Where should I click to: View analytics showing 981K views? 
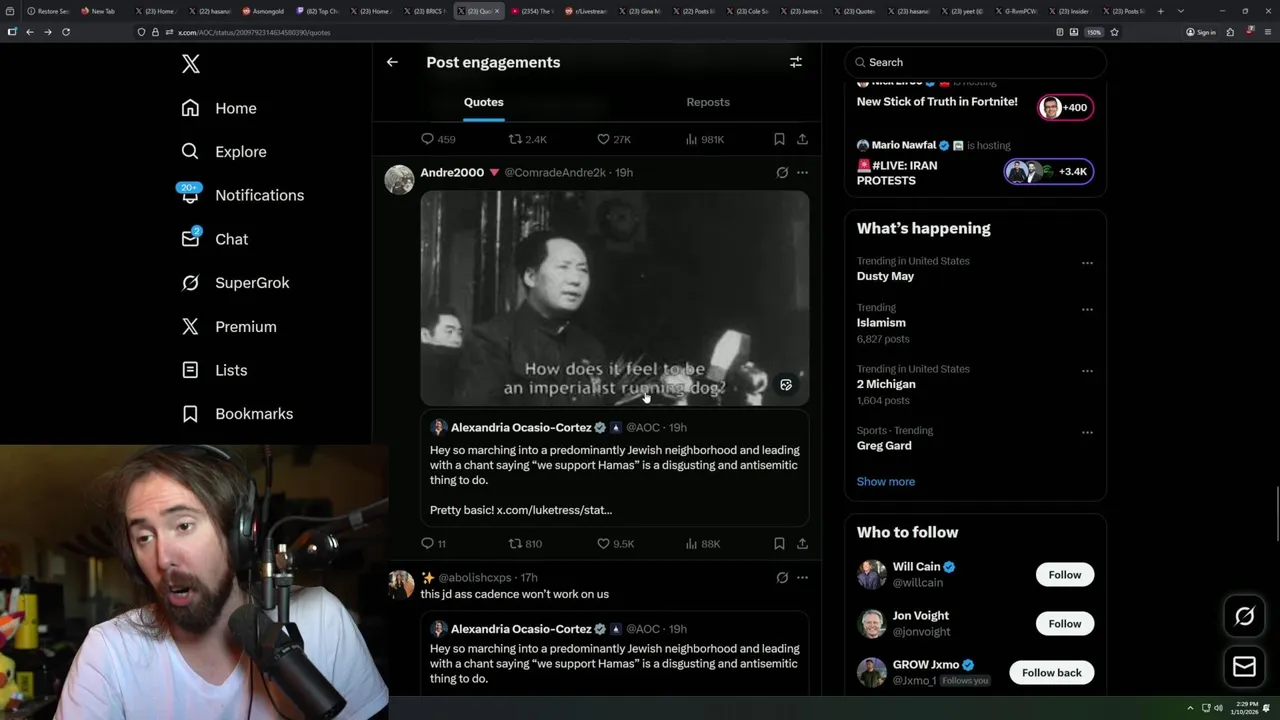click(705, 139)
